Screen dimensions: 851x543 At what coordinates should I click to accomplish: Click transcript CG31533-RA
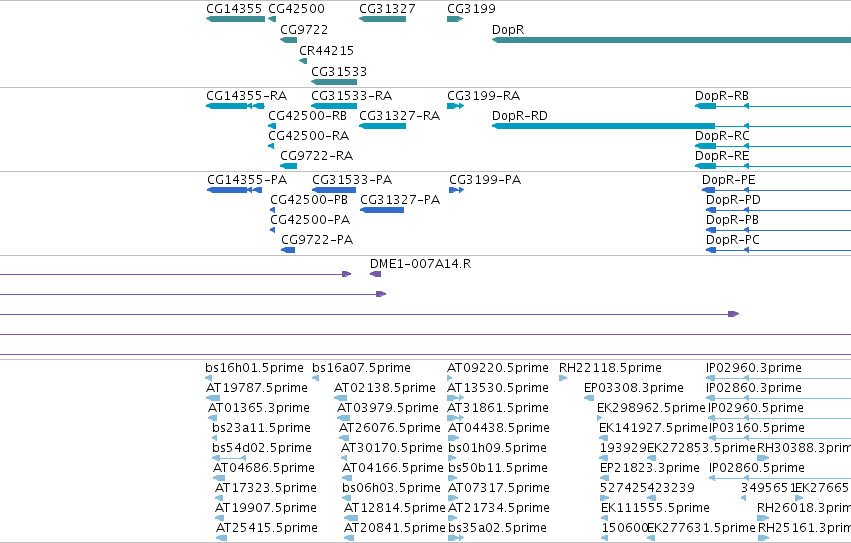(334, 106)
